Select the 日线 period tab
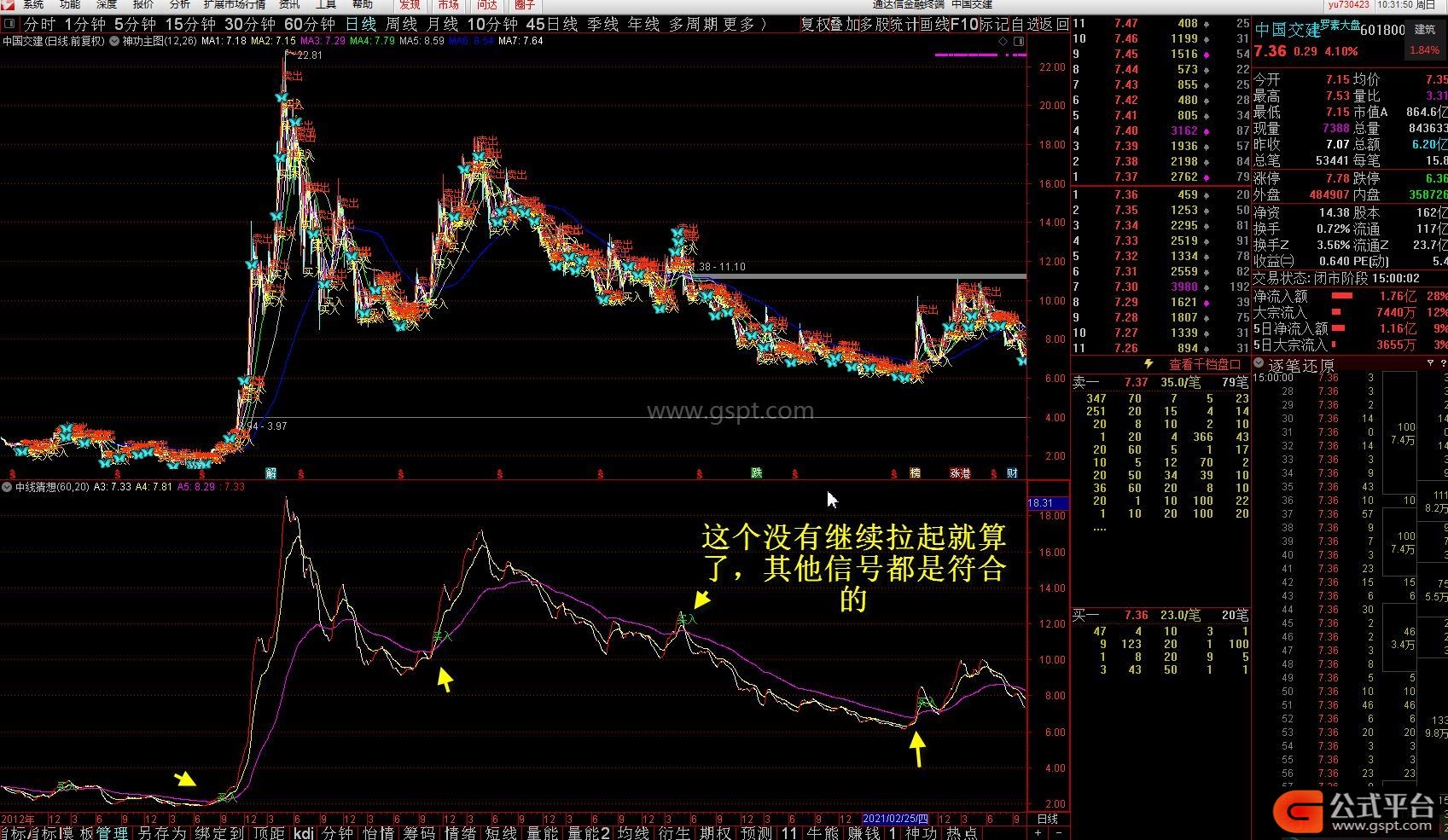Viewport: 1448px width, 840px height. 361,25
